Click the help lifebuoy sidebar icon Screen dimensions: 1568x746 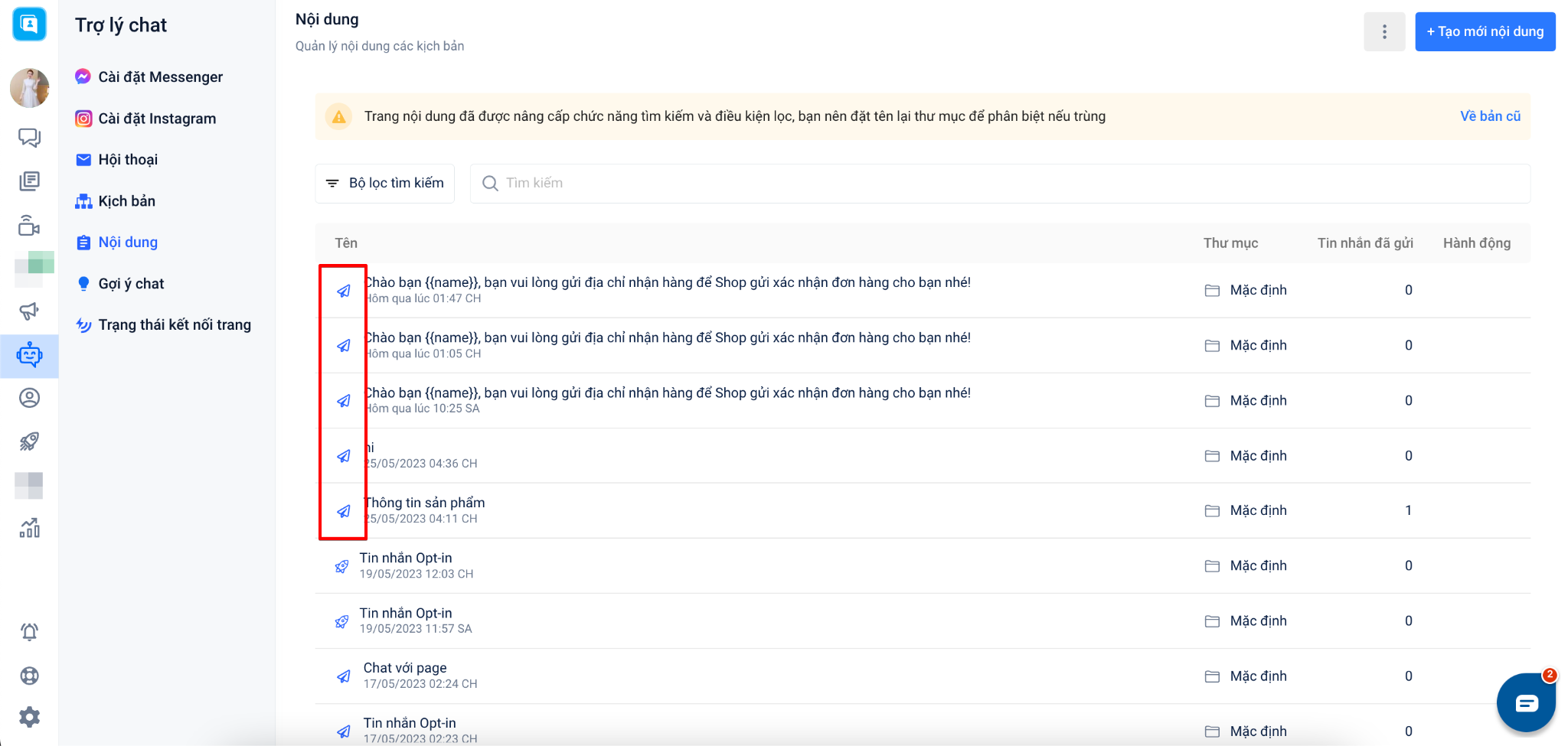tap(29, 676)
